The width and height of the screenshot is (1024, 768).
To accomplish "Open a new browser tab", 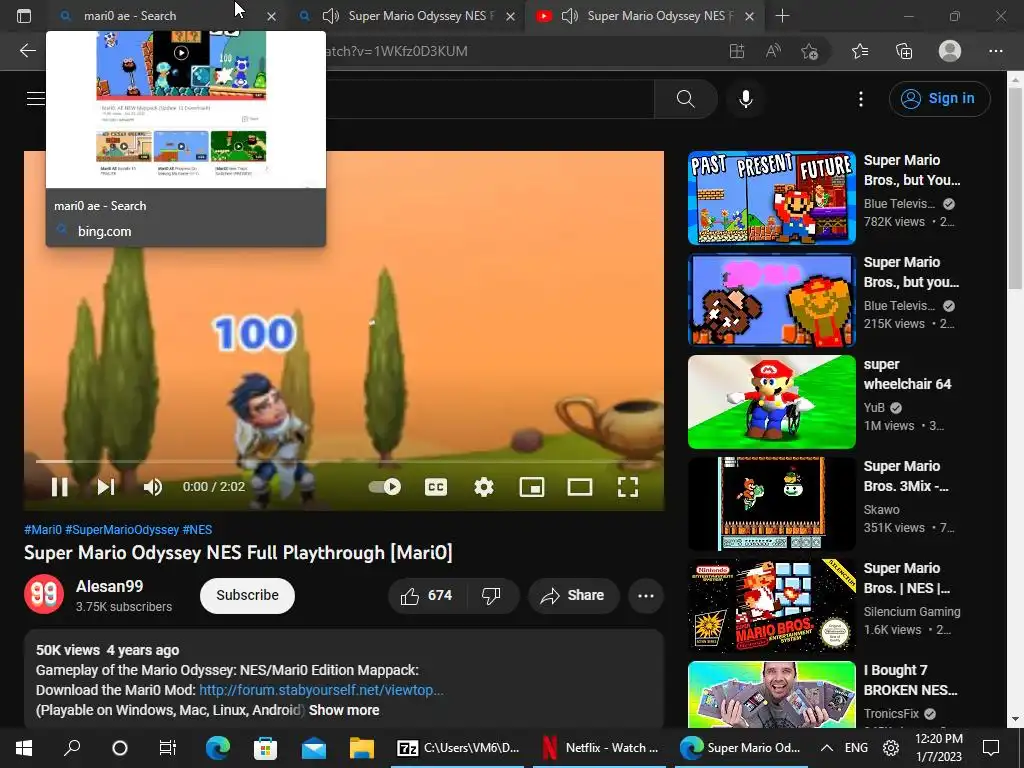I will (x=782, y=16).
